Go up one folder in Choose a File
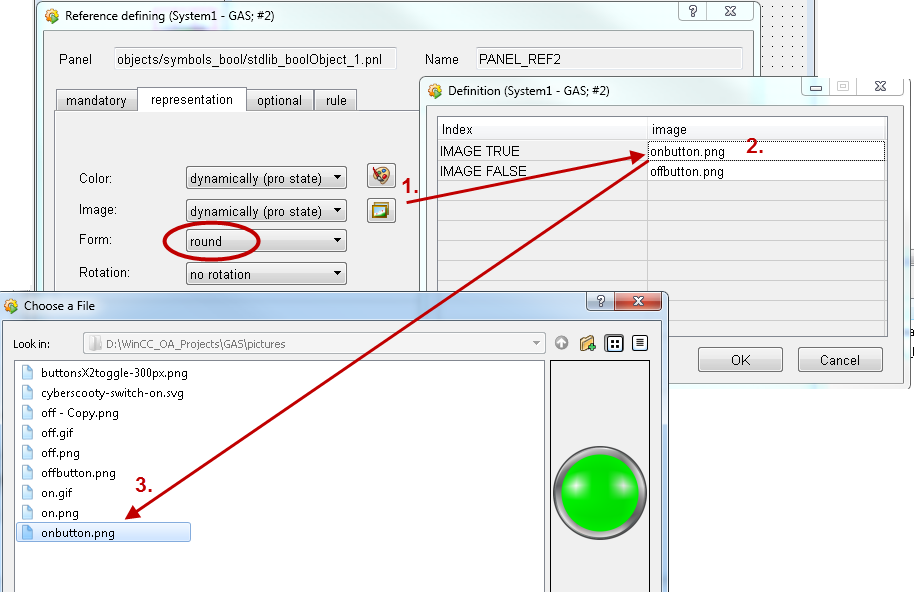The height and width of the screenshot is (592, 914). (561, 343)
